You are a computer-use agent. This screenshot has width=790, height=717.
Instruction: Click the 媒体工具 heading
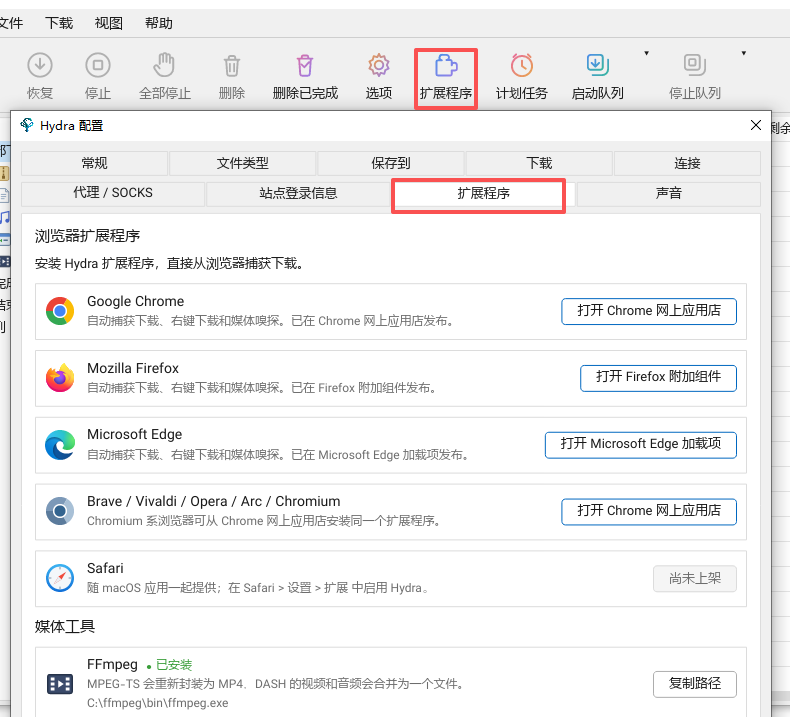(65, 626)
